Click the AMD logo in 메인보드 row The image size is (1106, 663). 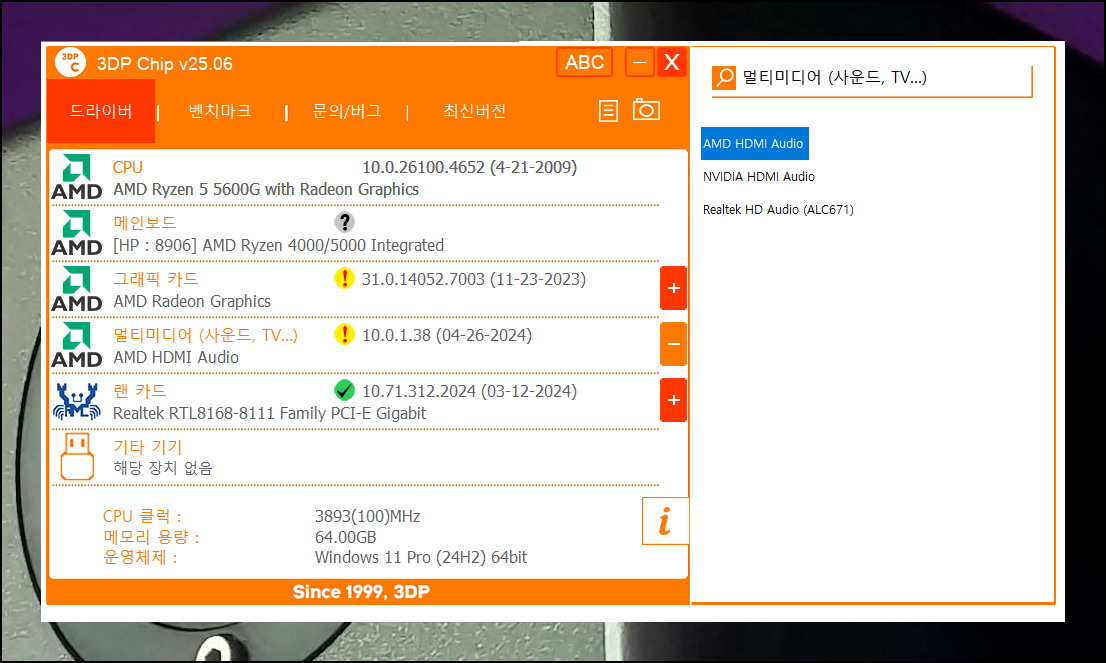click(x=77, y=233)
